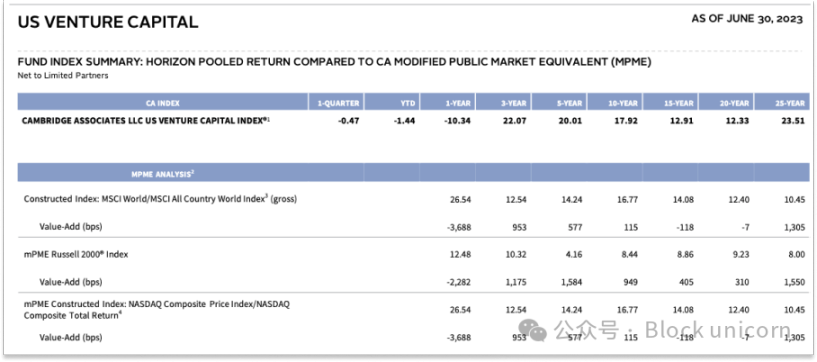Click the MPME ANALYSIS section header
Screen dimensions: 817x362
tap(163, 174)
